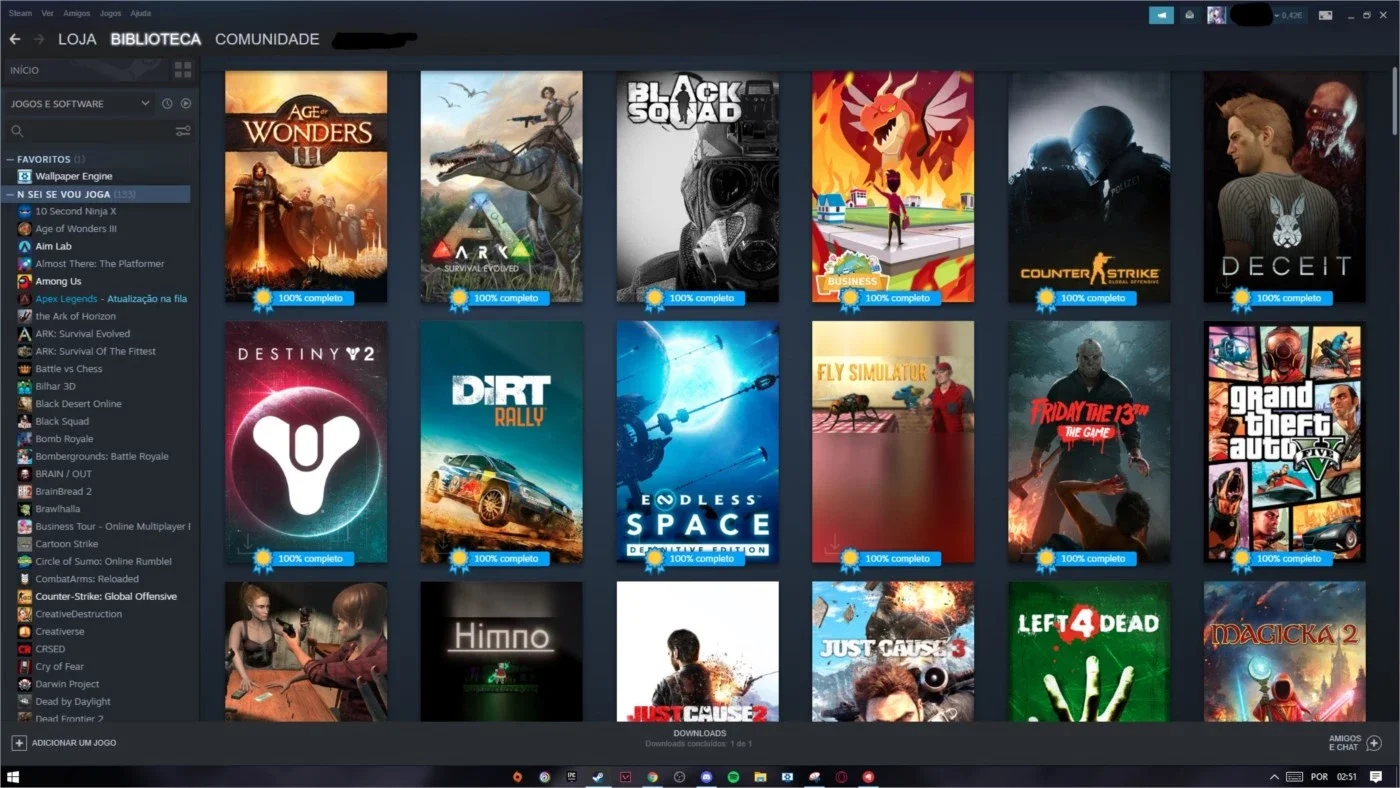Collapse the N Sei Se Vou Joga collection

click(x=10, y=194)
